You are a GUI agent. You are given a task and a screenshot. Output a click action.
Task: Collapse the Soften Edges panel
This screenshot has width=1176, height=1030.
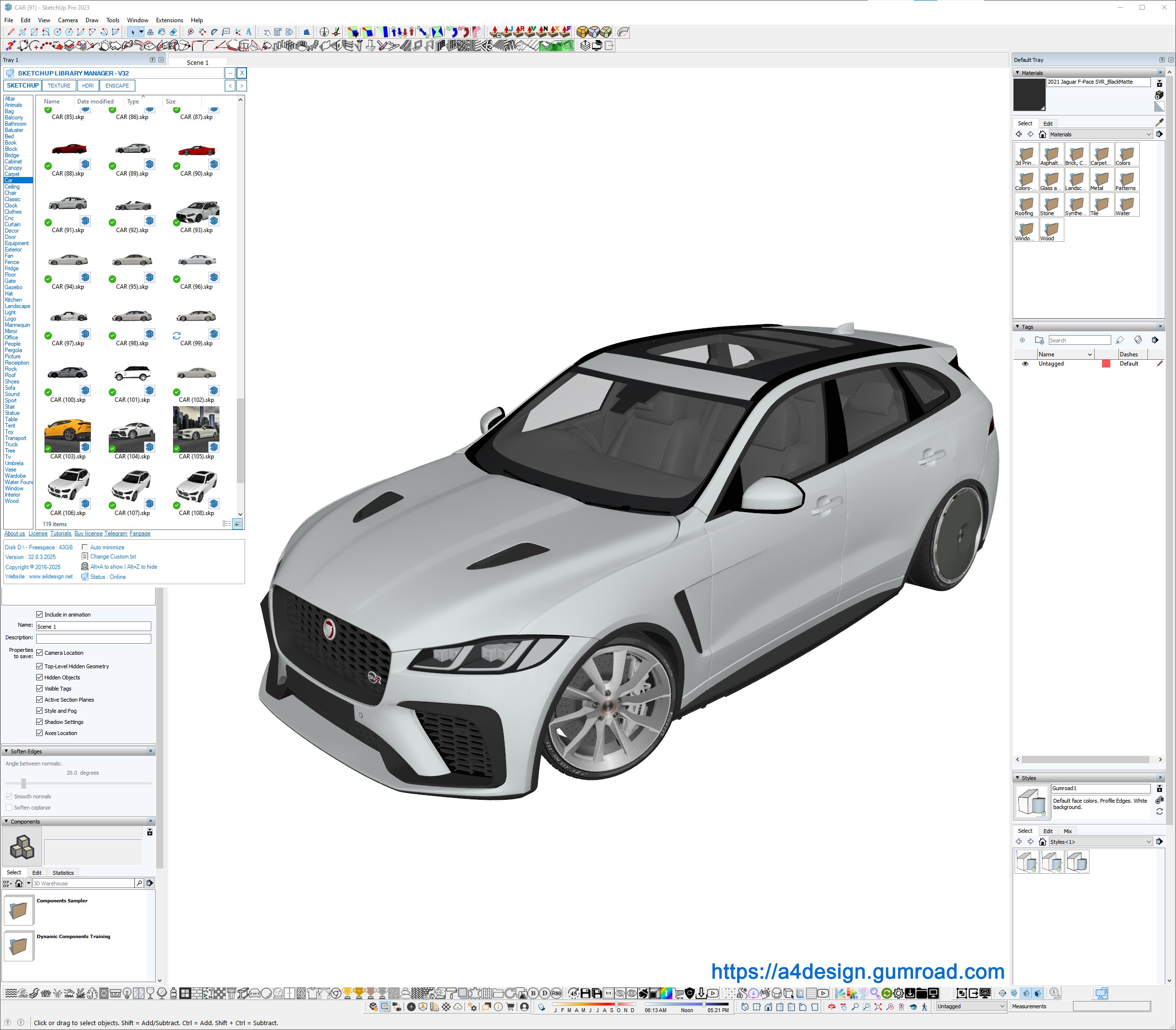pyautogui.click(x=6, y=751)
